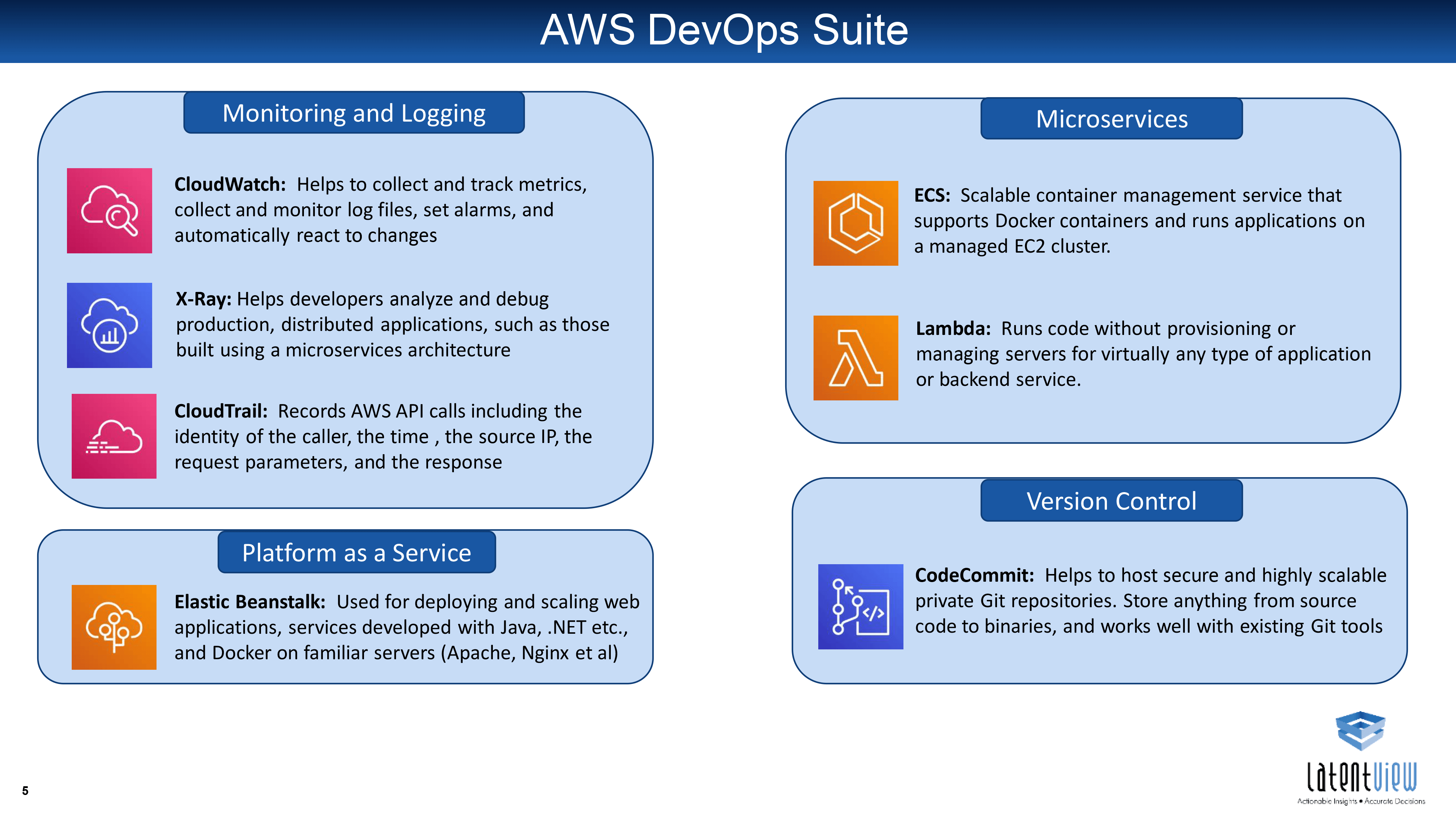Image resolution: width=1456 pixels, height=819 pixels.
Task: Click the orange Lambda symbol icon
Action: click(x=855, y=358)
